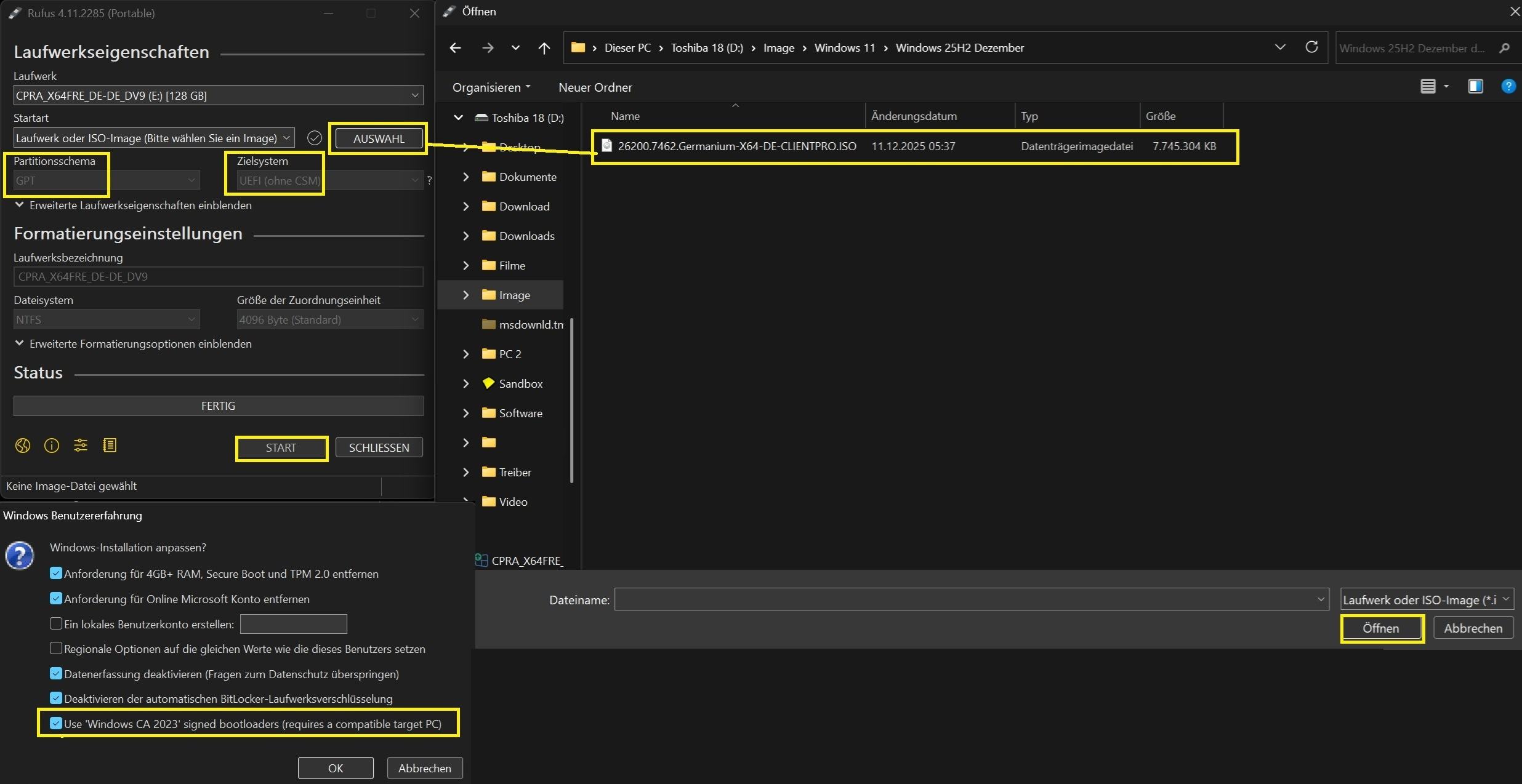Open the Organisieren menu

point(491,87)
